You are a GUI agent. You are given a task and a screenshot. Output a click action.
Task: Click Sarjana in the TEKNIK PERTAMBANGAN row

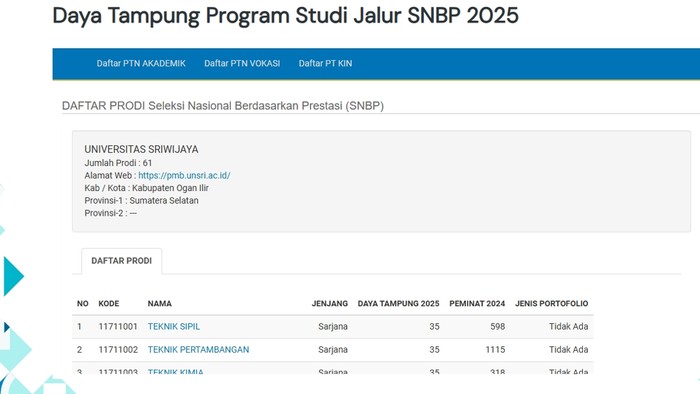click(x=333, y=350)
